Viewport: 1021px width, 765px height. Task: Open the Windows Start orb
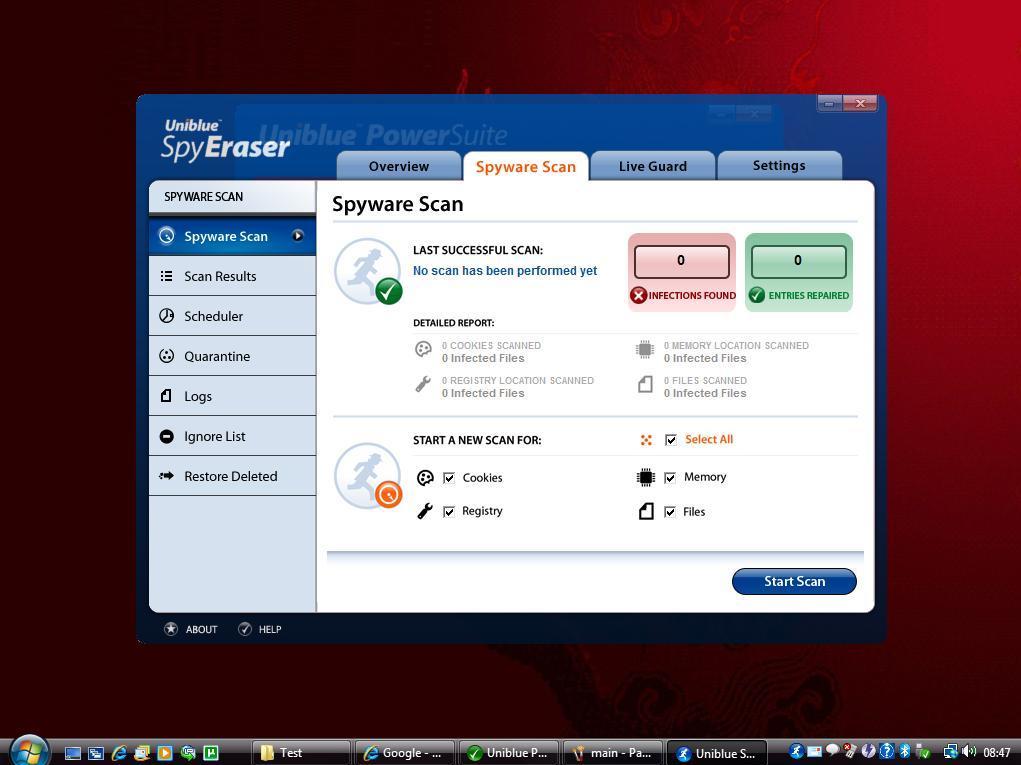29,751
